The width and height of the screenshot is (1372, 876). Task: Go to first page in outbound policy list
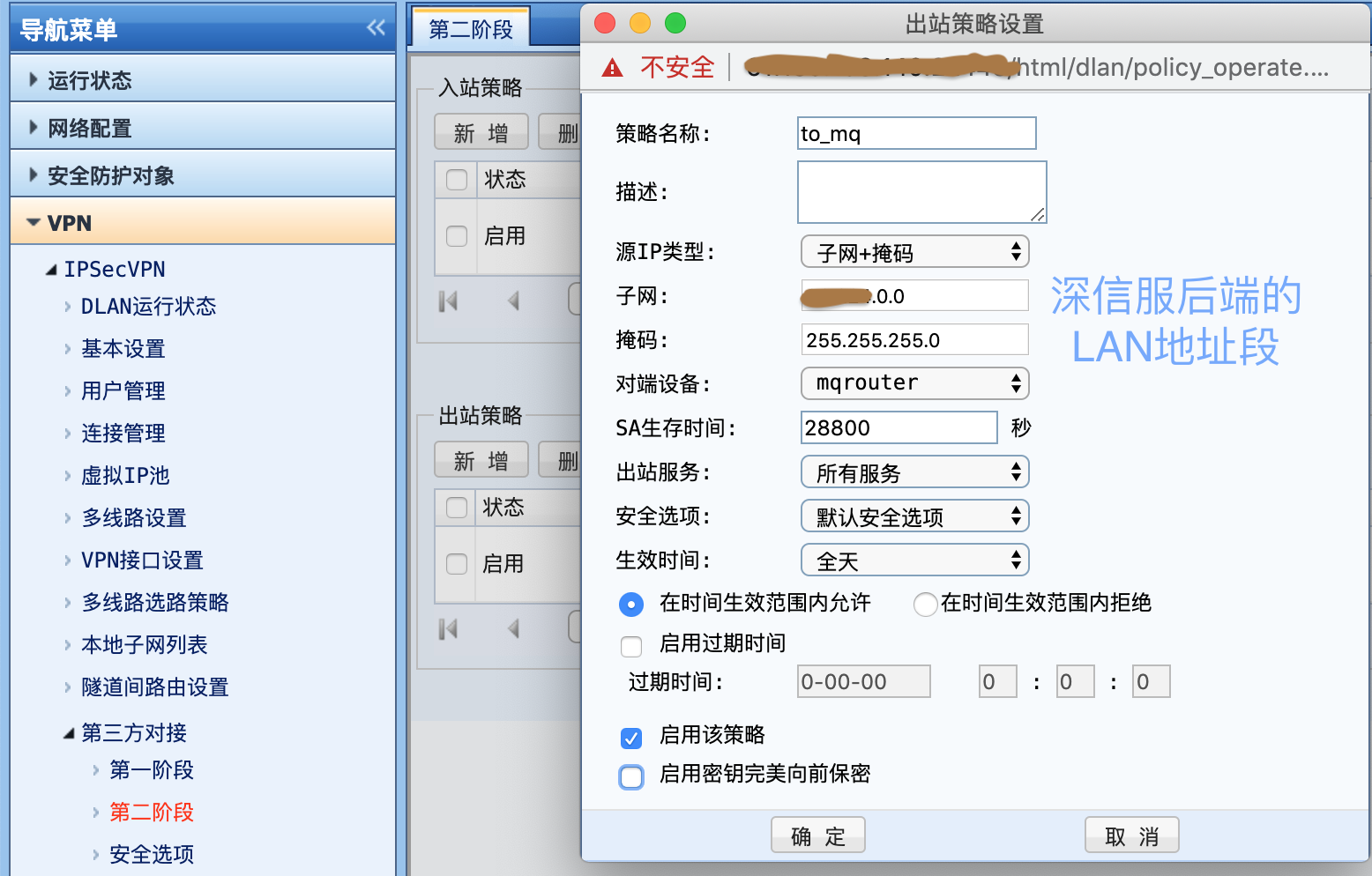[448, 628]
